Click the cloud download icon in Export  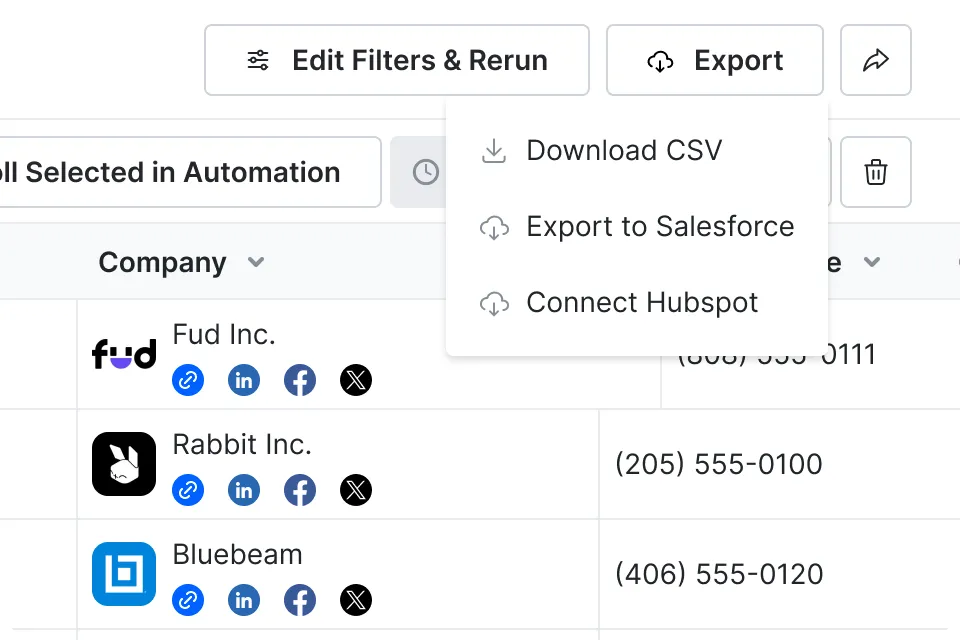click(x=660, y=61)
